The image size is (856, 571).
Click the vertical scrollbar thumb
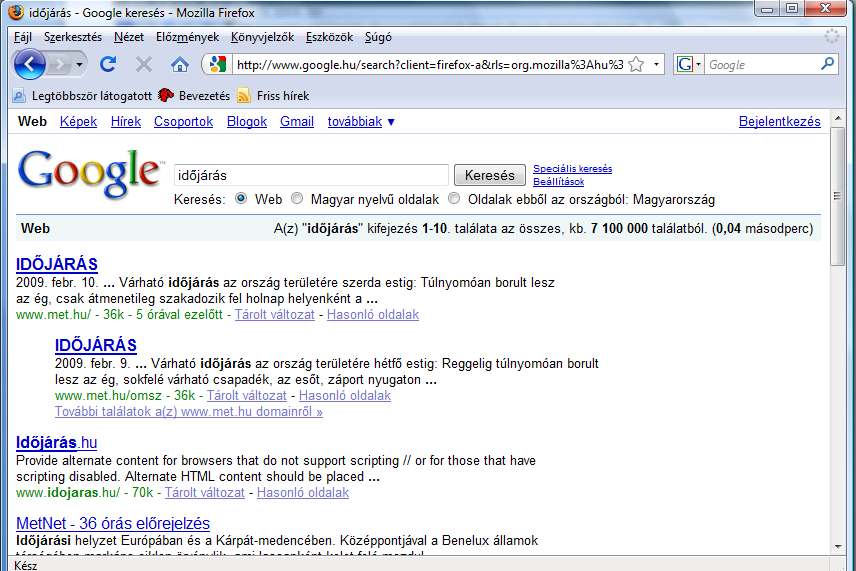pos(838,196)
